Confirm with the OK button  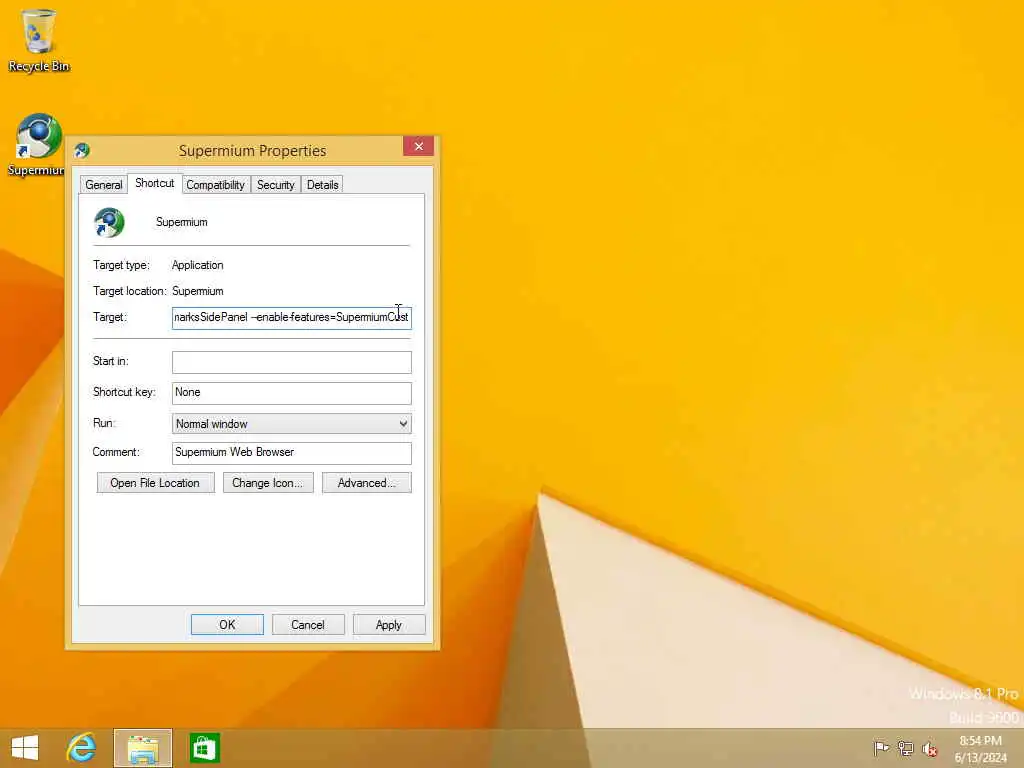[227, 625]
